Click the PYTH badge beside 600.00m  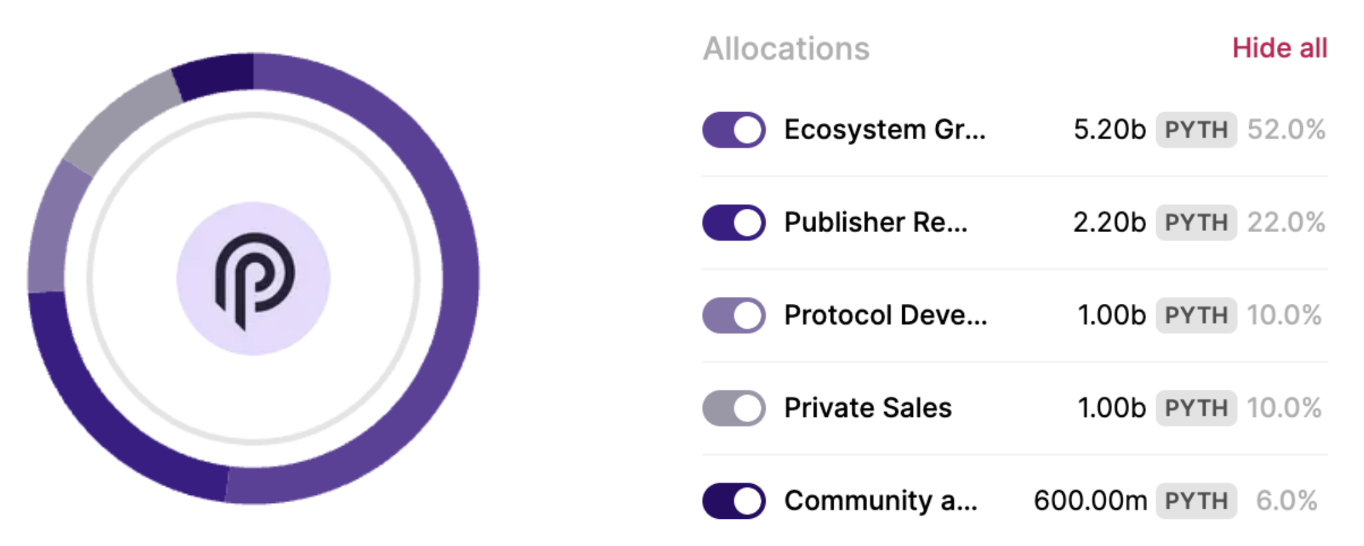point(1196,501)
